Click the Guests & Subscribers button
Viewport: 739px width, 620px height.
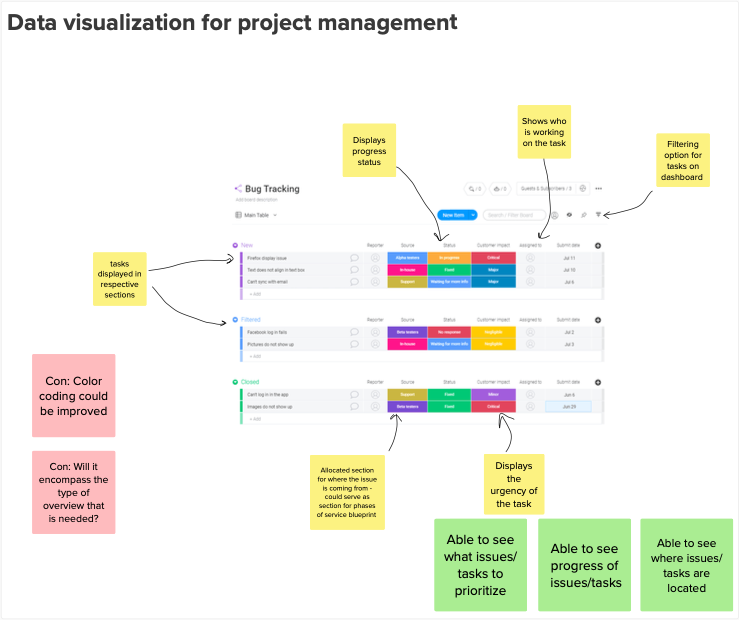pos(548,188)
